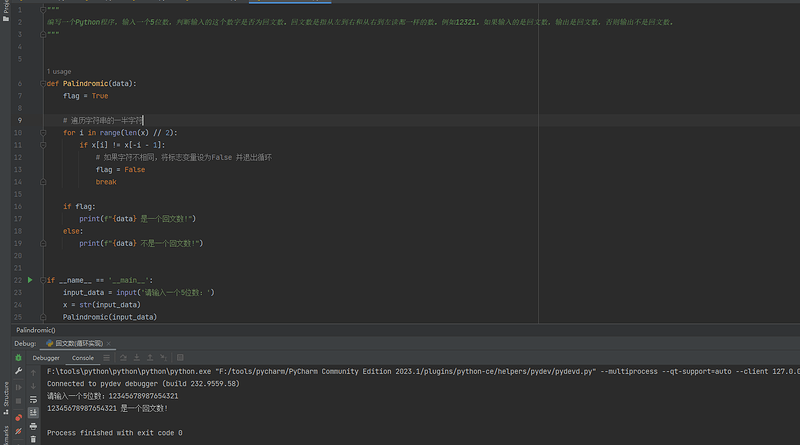
Task: Click the comment on line 9
Action: coord(103,120)
